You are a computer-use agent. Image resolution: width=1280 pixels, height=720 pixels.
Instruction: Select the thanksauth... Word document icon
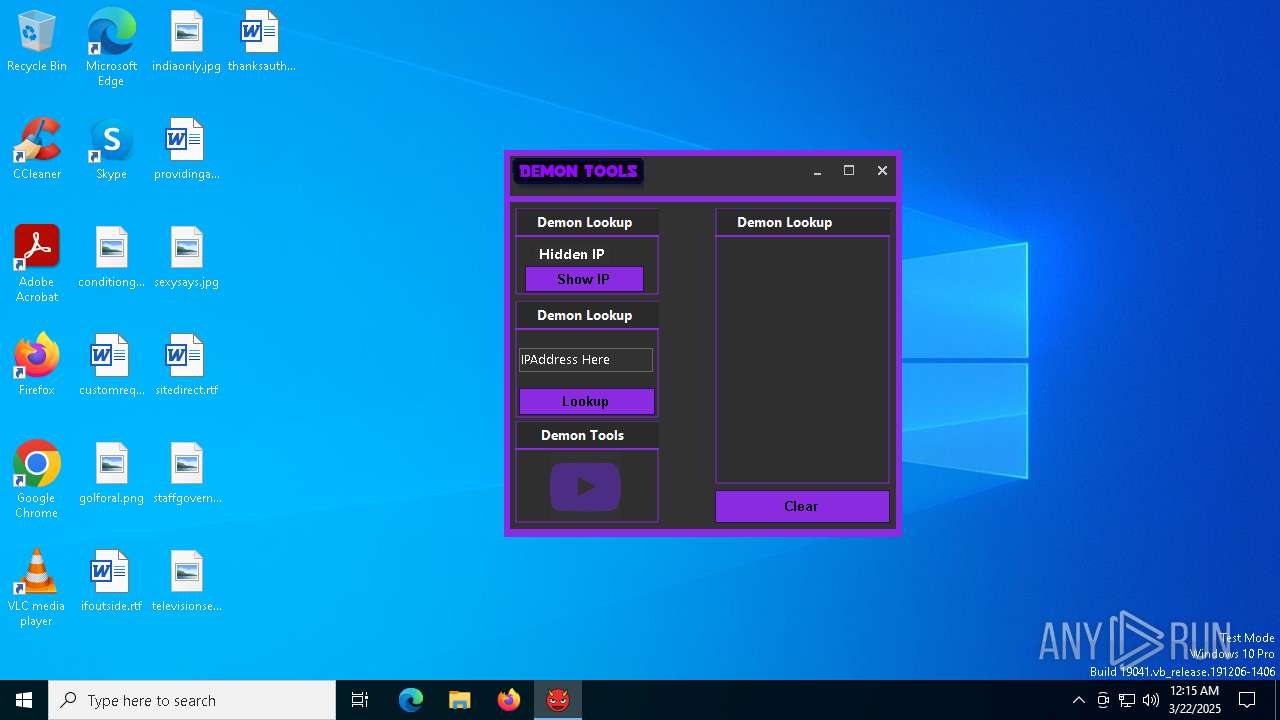pos(261,42)
